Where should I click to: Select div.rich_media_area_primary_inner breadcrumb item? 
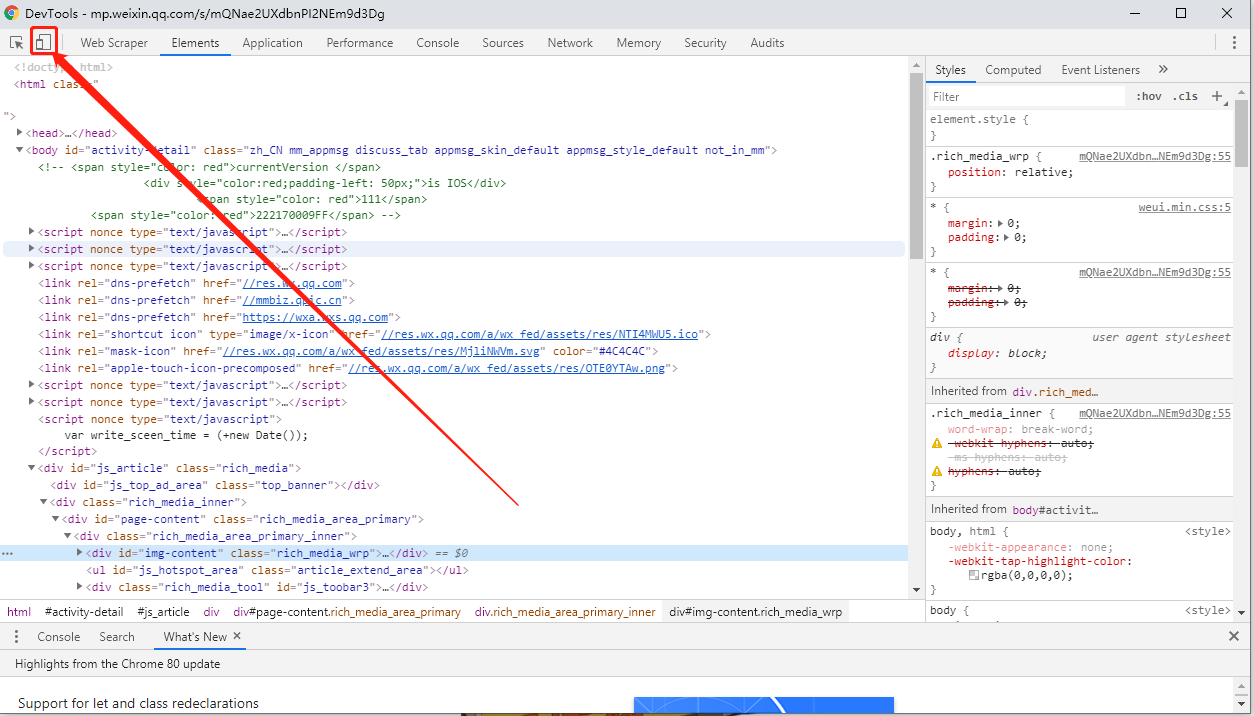[565, 612]
